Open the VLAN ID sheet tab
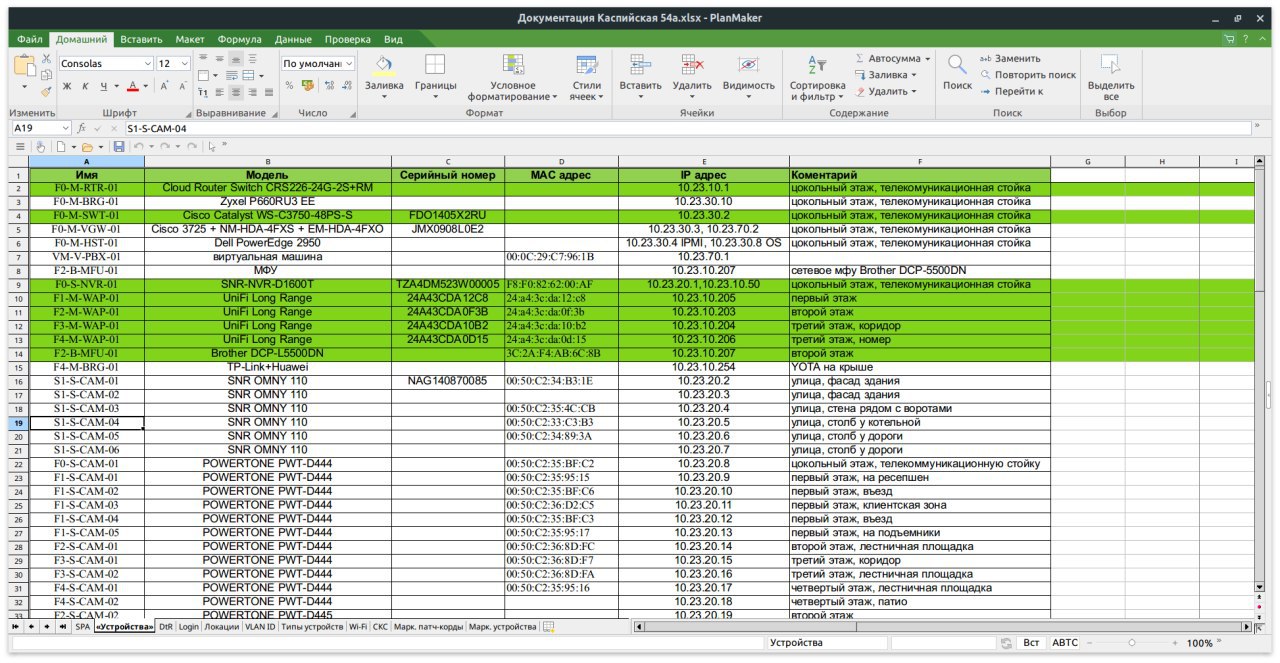1280x663 pixels. tap(260, 627)
